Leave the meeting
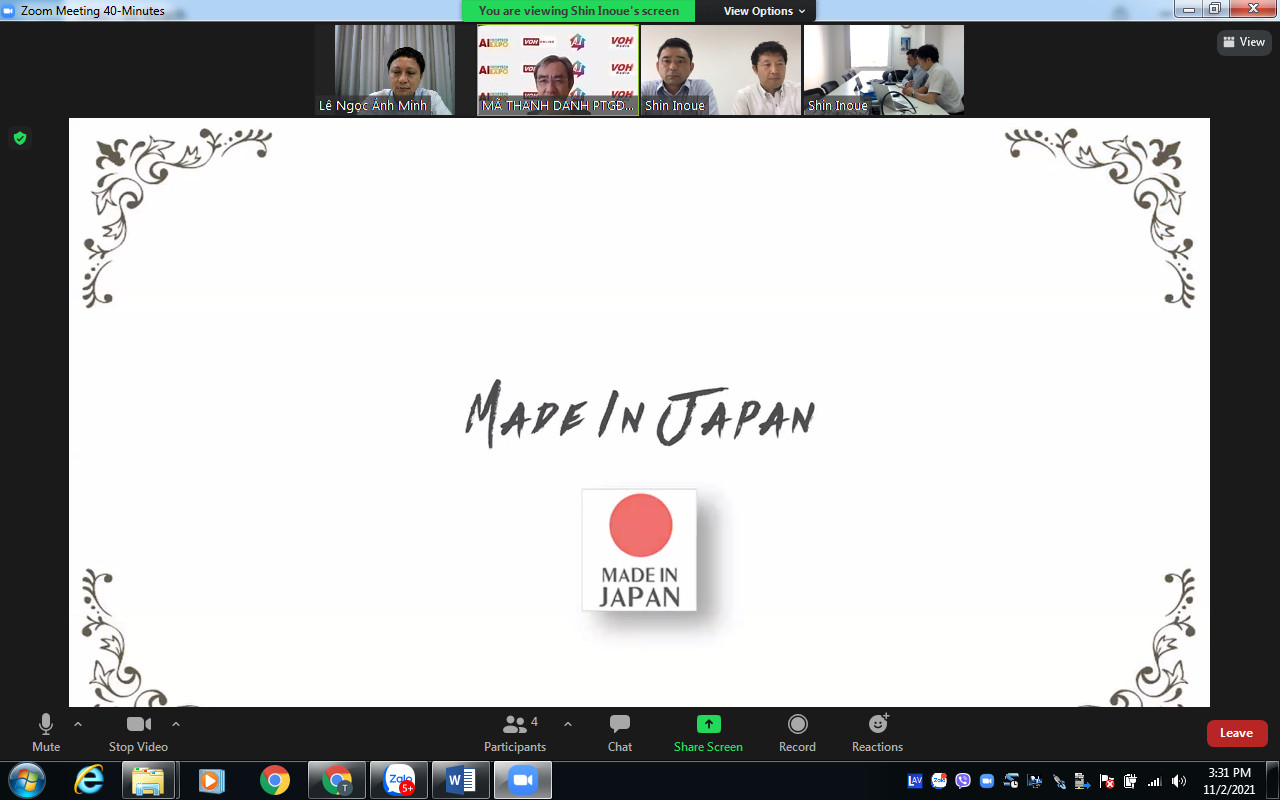Screen dimensions: 1280x800 point(1236,733)
